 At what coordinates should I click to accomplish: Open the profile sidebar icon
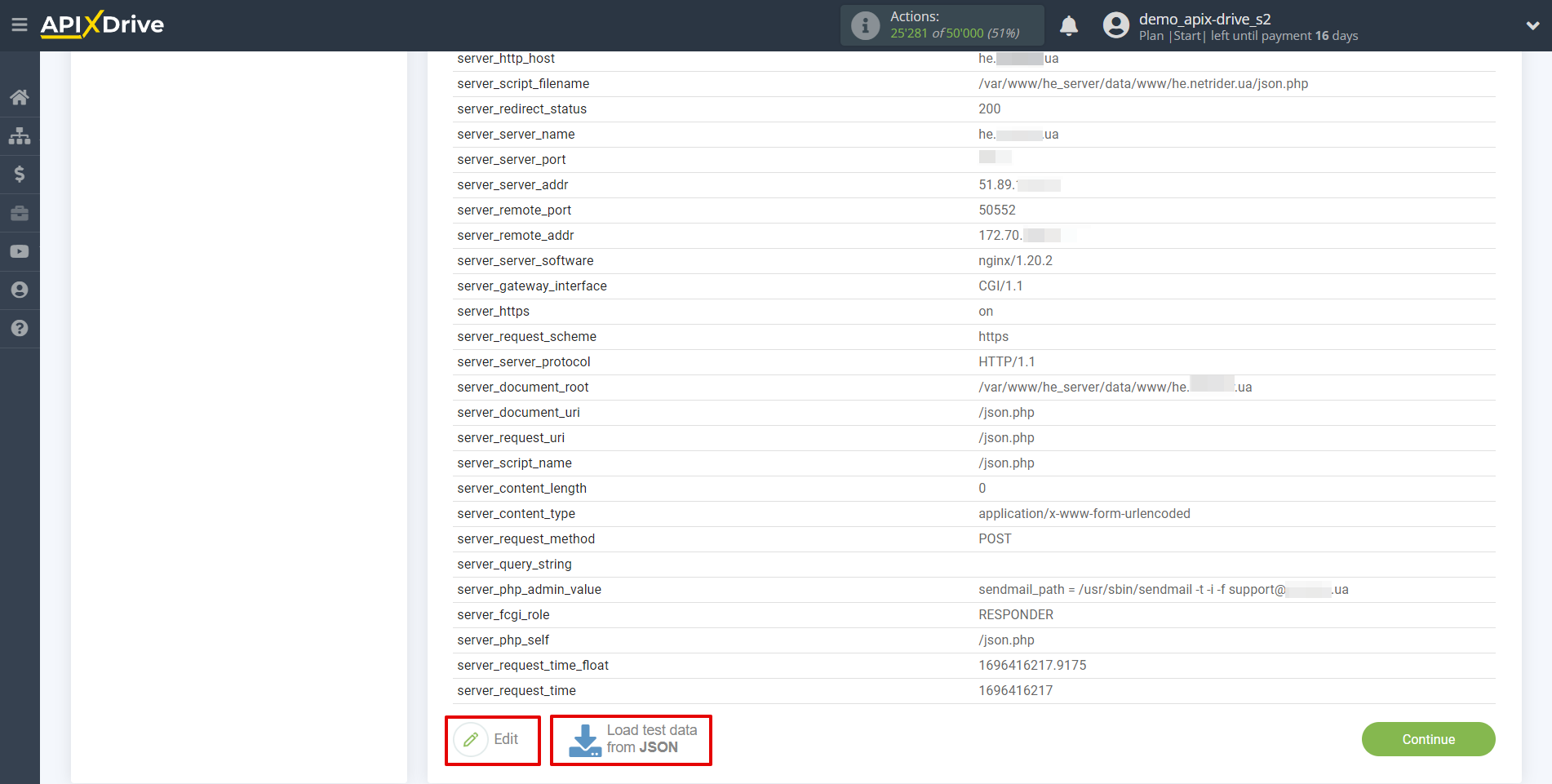pos(20,290)
